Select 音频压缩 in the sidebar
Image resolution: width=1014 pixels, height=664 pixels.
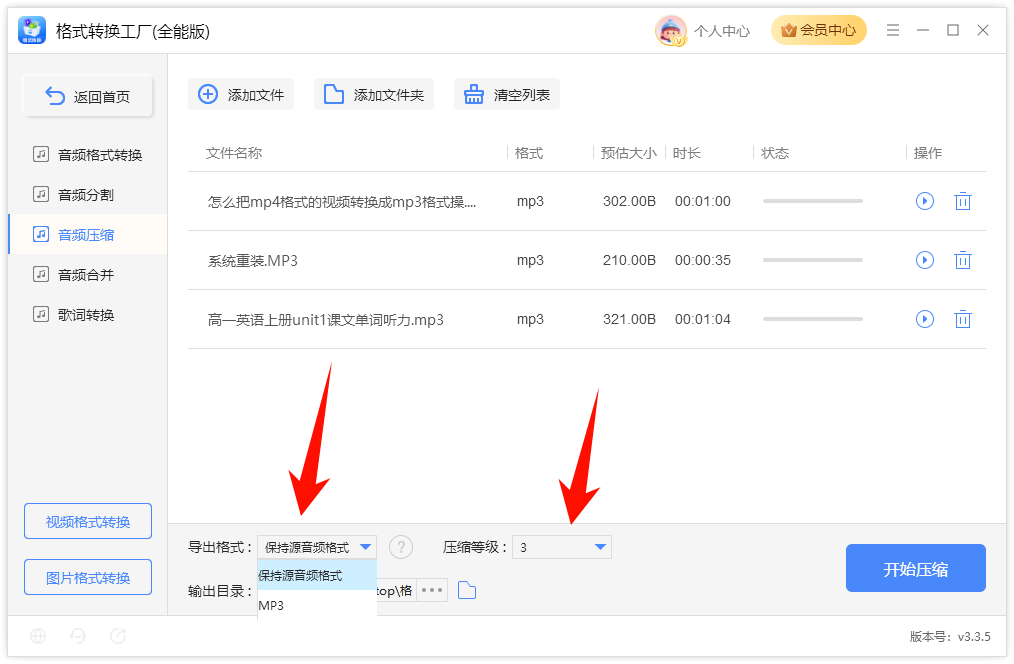pyautogui.click(x=87, y=235)
